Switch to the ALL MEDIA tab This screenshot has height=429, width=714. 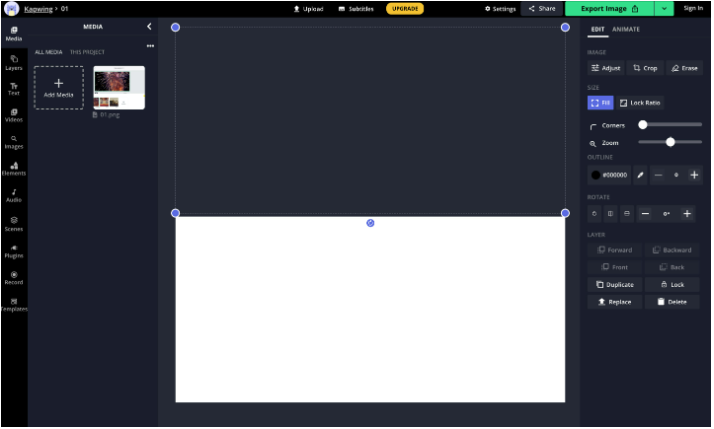click(x=48, y=52)
